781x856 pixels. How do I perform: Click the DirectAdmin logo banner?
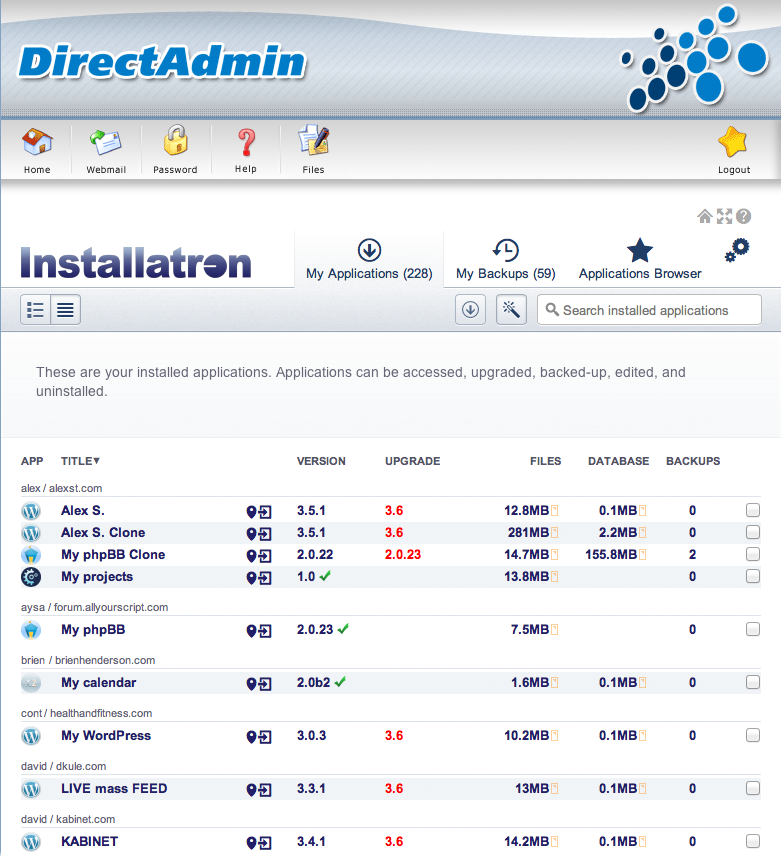tap(162, 61)
